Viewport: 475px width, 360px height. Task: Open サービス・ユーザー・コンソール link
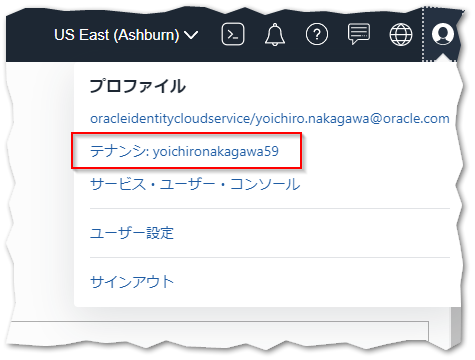pos(195,184)
